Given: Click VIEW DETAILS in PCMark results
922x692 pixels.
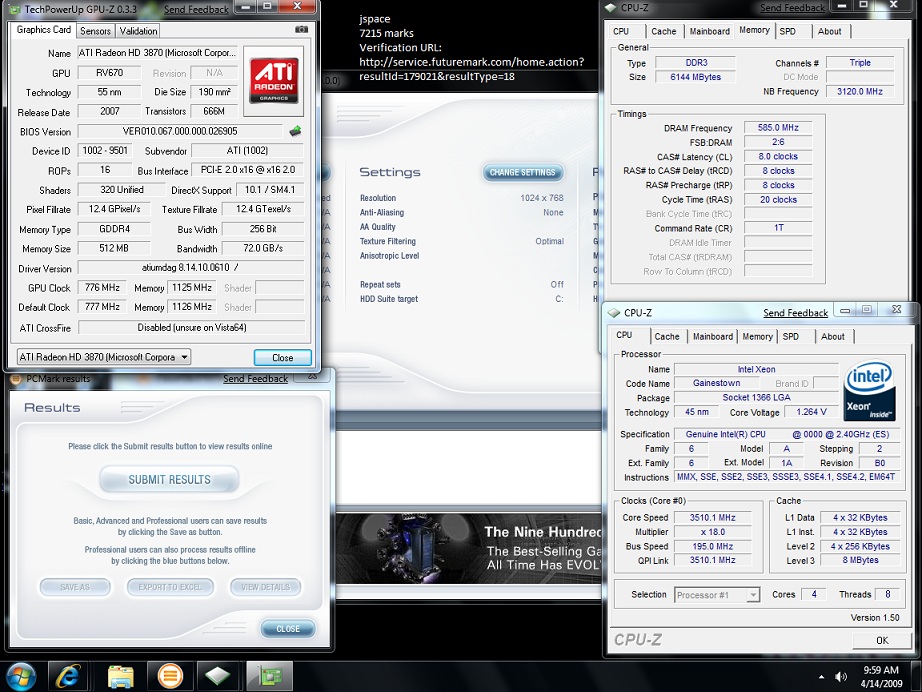Looking at the screenshot, I should [x=265, y=587].
